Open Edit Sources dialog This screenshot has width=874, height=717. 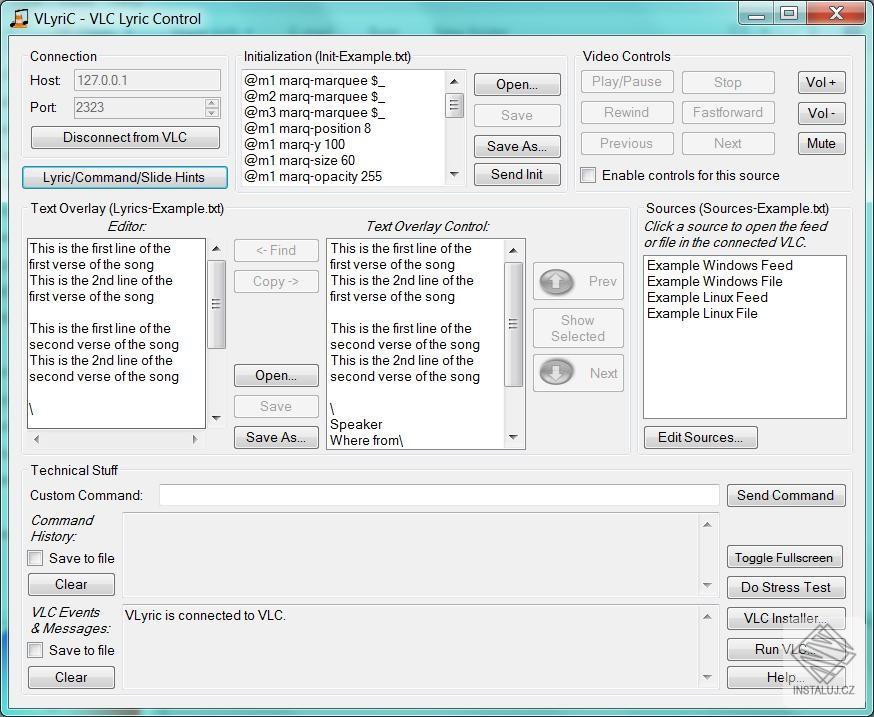point(700,437)
